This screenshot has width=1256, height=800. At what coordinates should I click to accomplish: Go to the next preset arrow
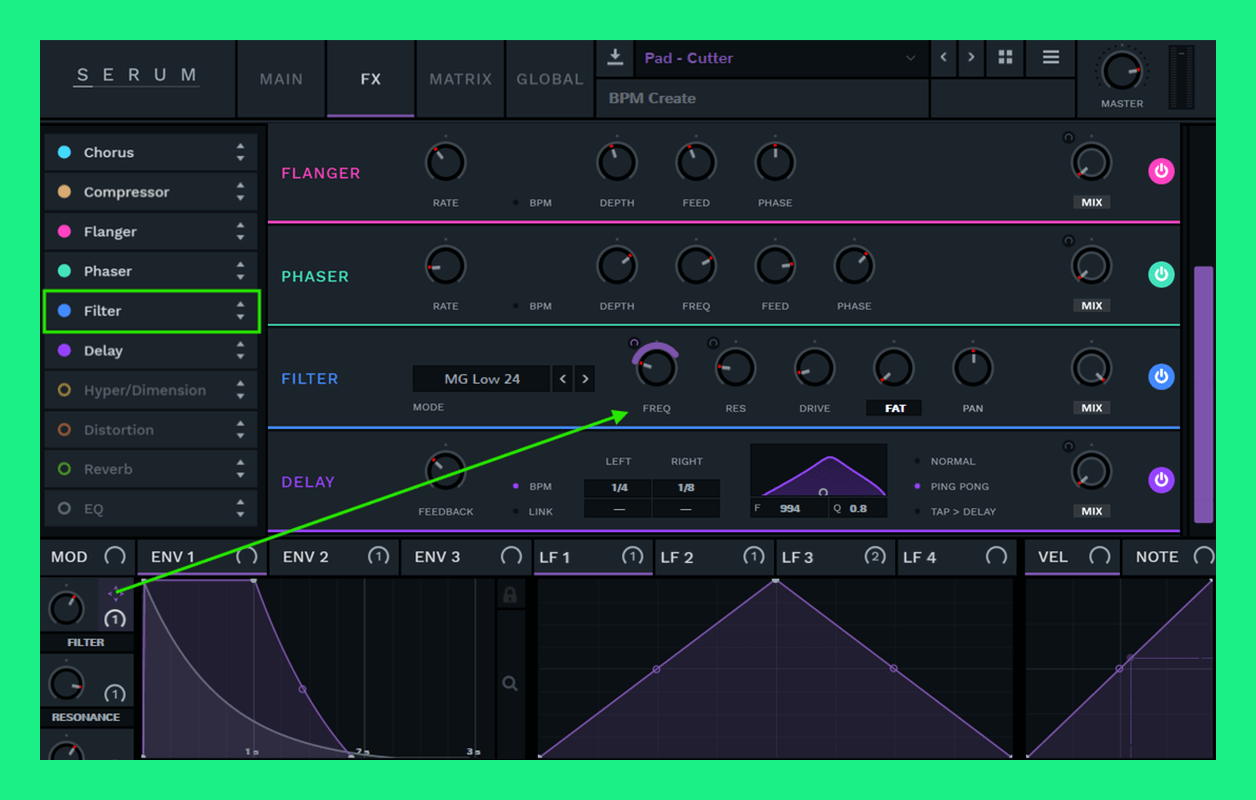[x=971, y=57]
